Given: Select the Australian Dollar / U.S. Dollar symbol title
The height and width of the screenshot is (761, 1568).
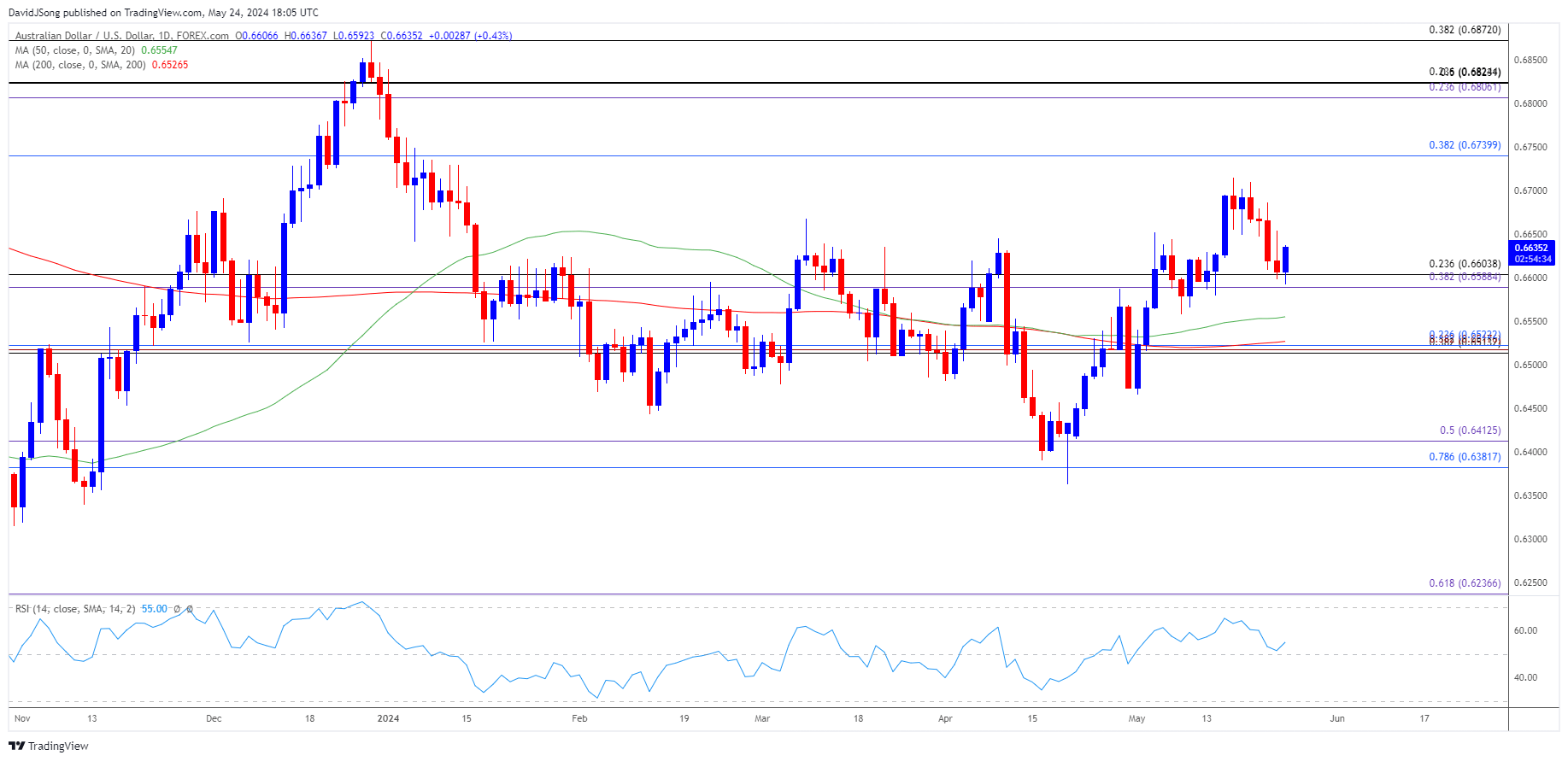Looking at the screenshot, I should (122, 36).
